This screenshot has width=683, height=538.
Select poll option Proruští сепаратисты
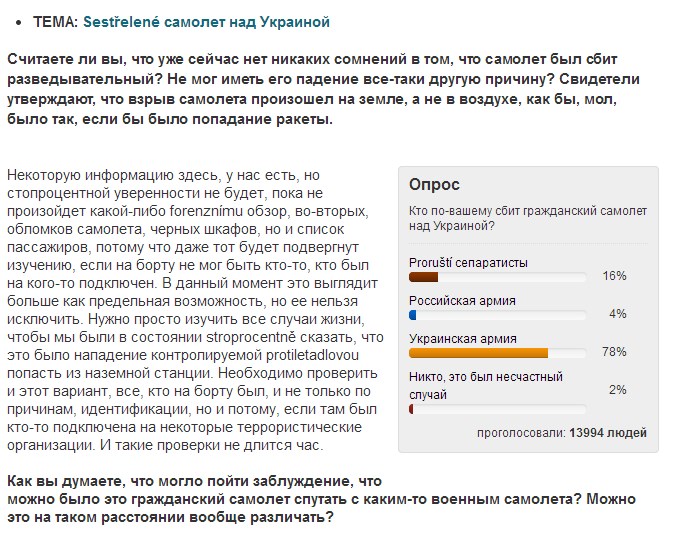tap(468, 263)
